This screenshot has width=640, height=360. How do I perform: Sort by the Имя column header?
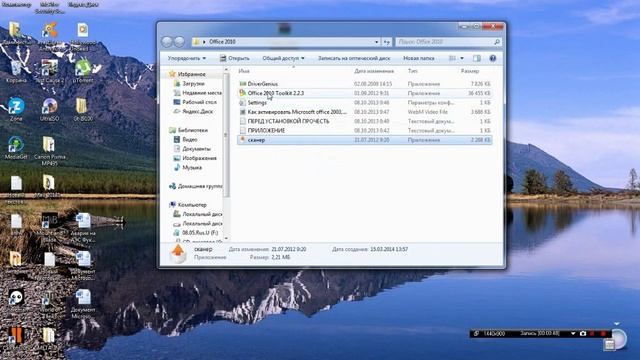click(x=244, y=71)
